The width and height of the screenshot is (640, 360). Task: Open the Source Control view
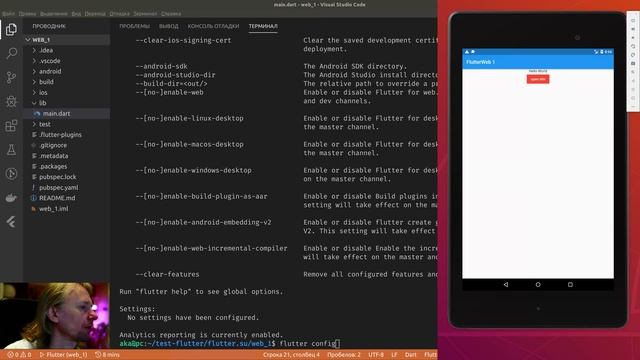coord(11,77)
